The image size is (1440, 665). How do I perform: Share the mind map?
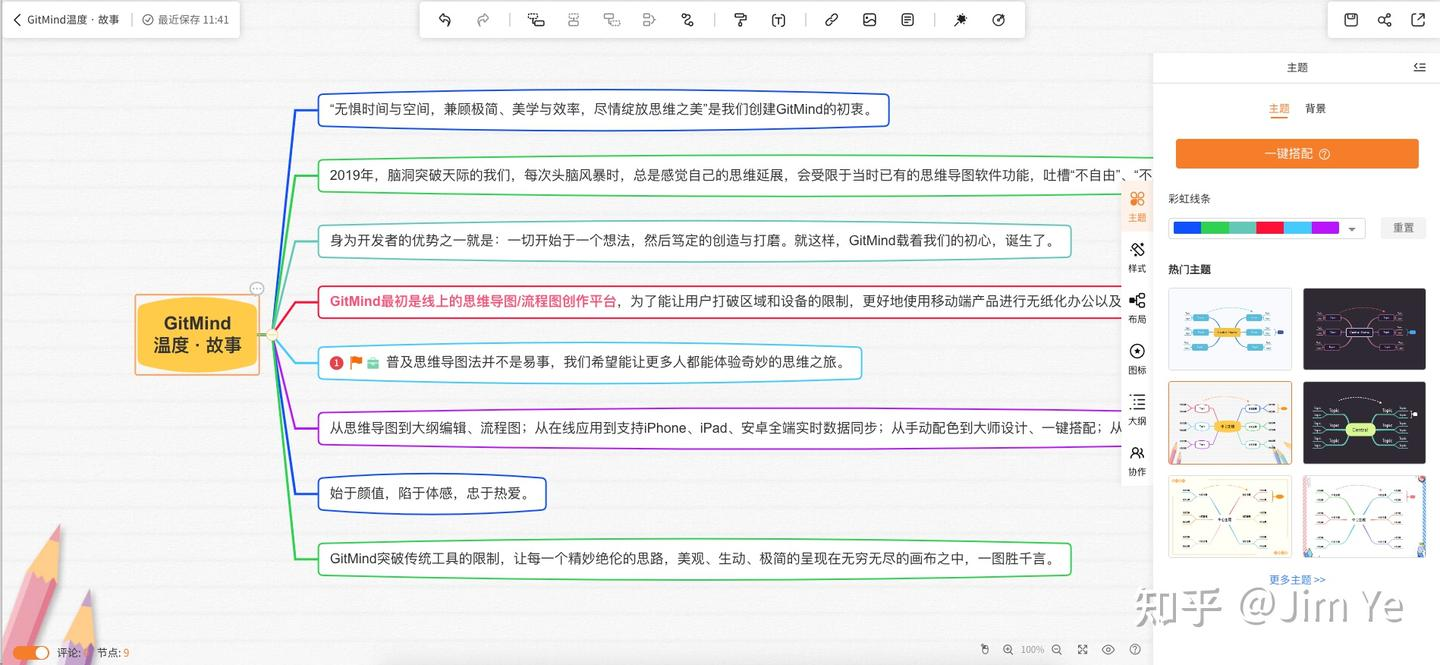coord(1384,20)
